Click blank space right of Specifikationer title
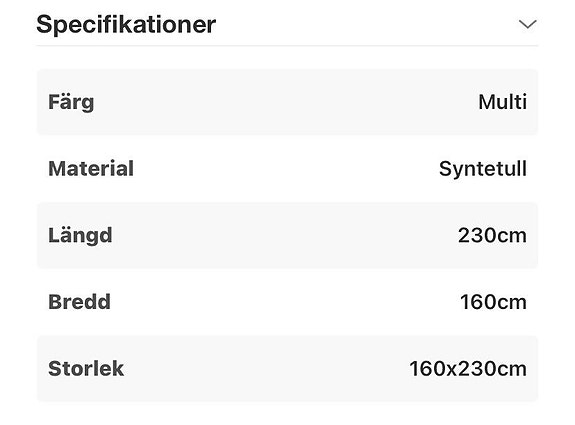Viewport: 575px width, 425px height. (x=367, y=25)
